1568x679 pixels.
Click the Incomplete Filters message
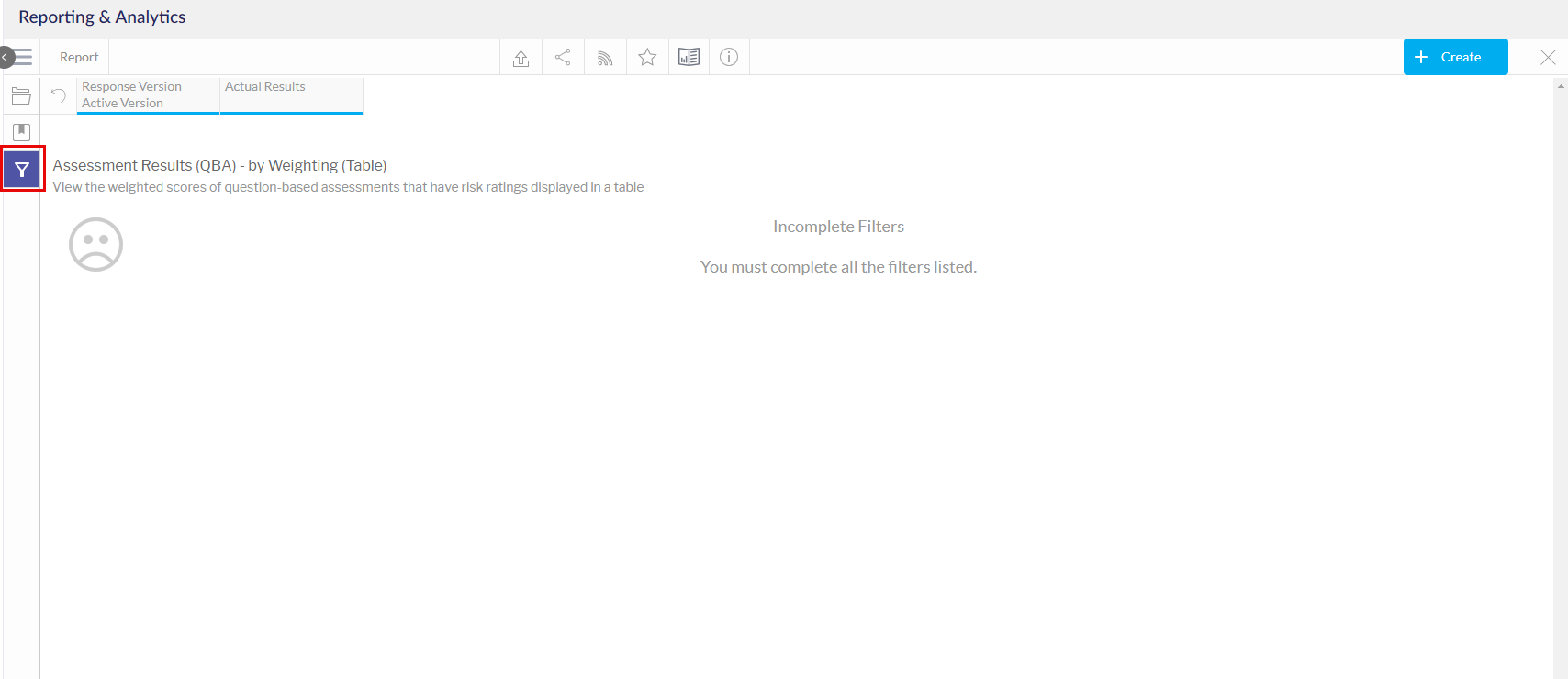838,227
